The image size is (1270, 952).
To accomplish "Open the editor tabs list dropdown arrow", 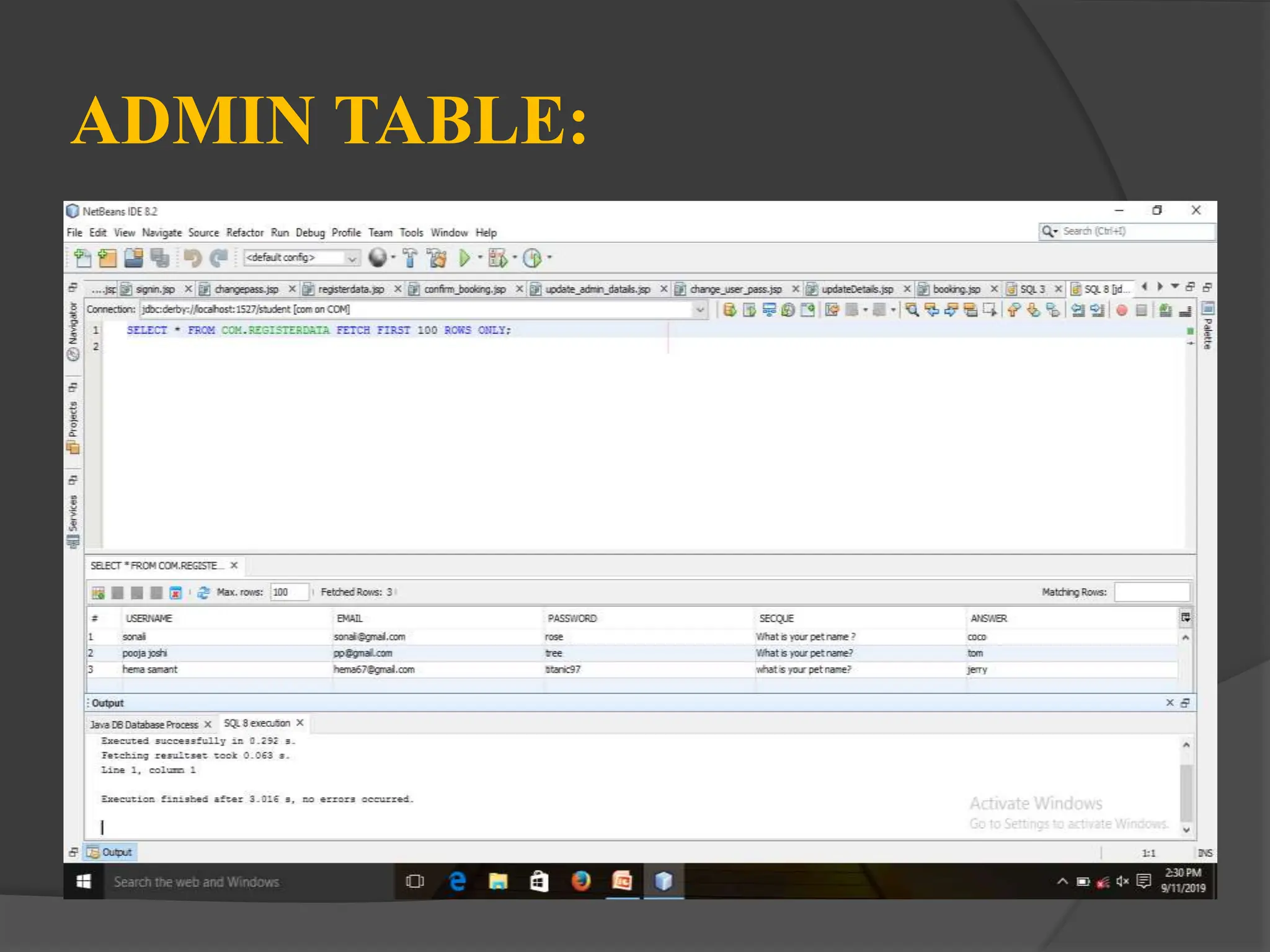I will pyautogui.click(x=1175, y=286).
